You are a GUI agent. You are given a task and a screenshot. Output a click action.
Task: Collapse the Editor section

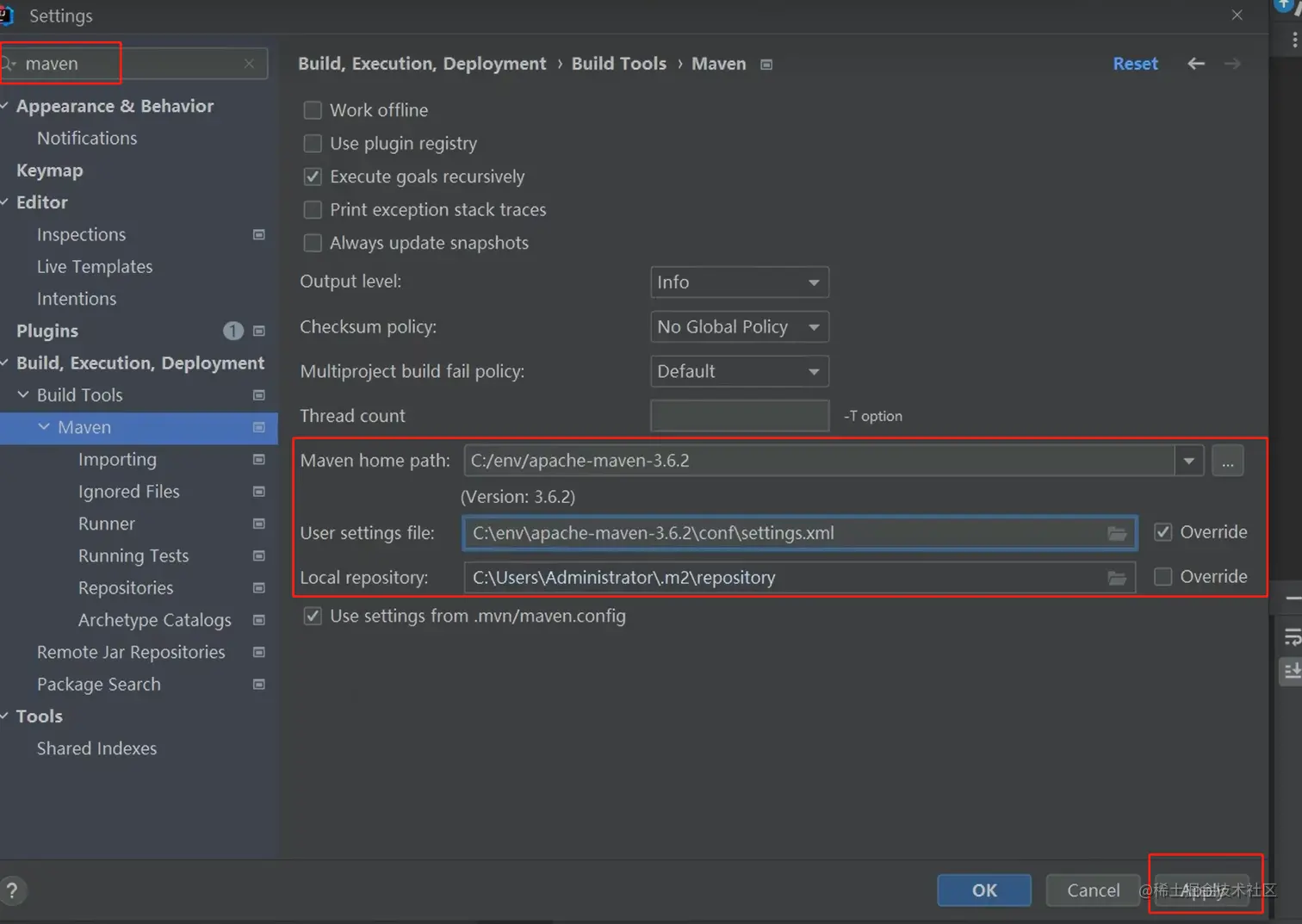4,202
